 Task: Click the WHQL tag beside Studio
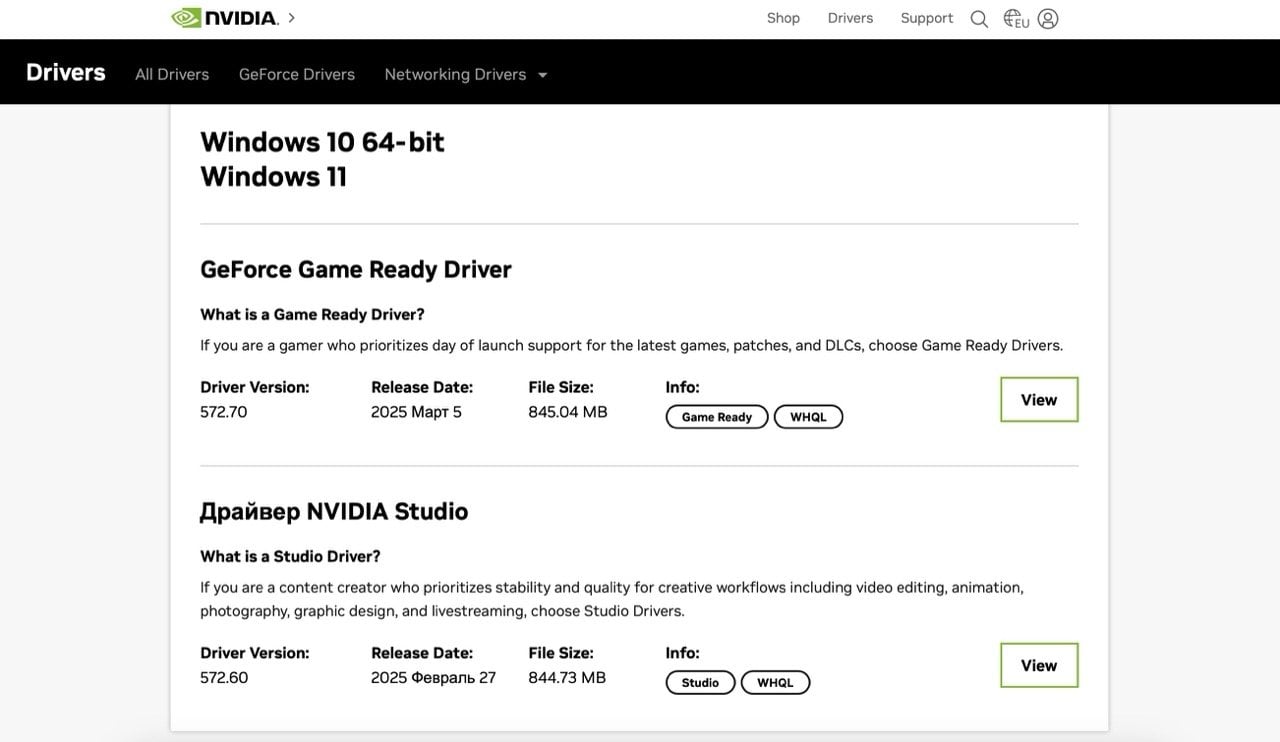pos(775,683)
